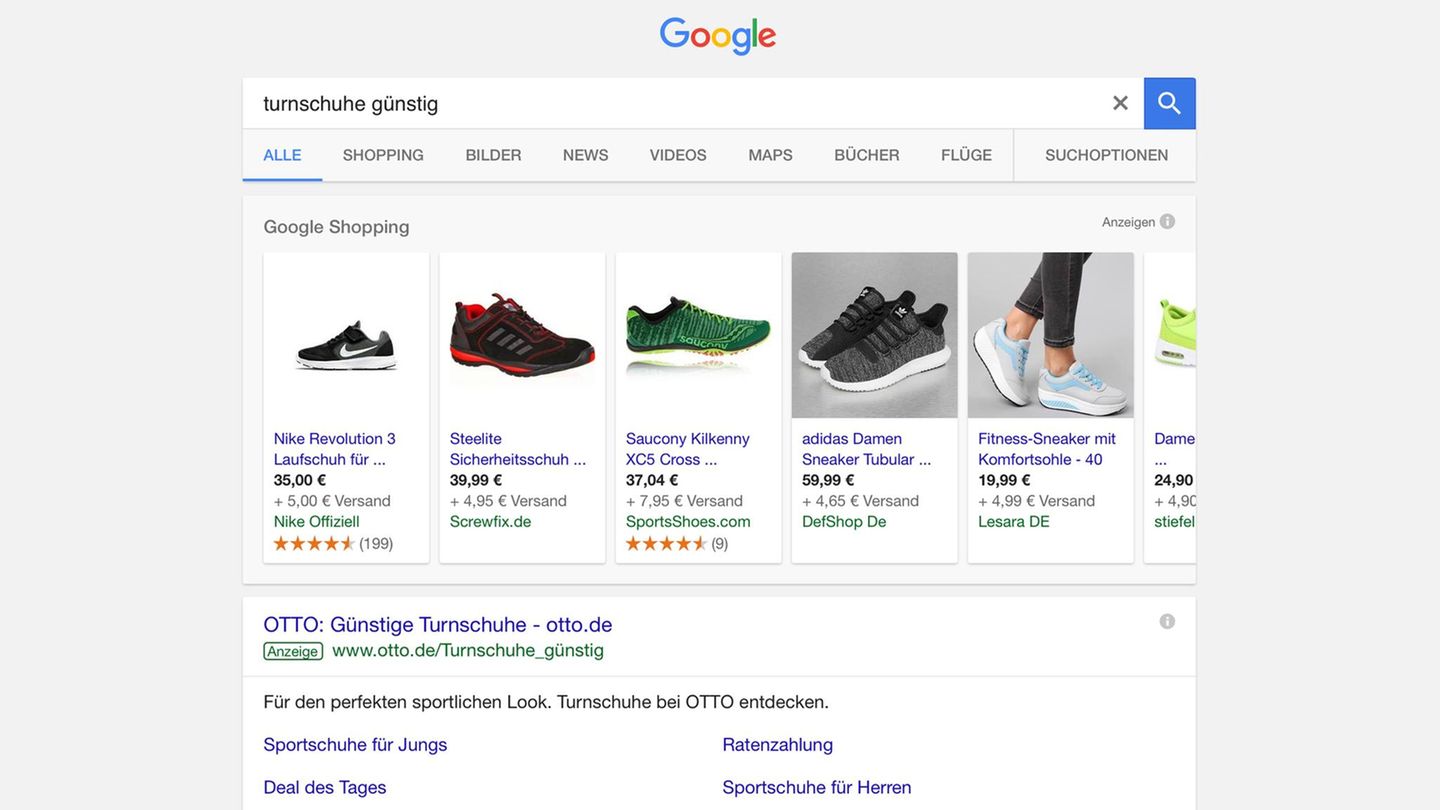Image resolution: width=1440 pixels, height=810 pixels.
Task: Open Suchoptionen search options
Action: [1106, 155]
